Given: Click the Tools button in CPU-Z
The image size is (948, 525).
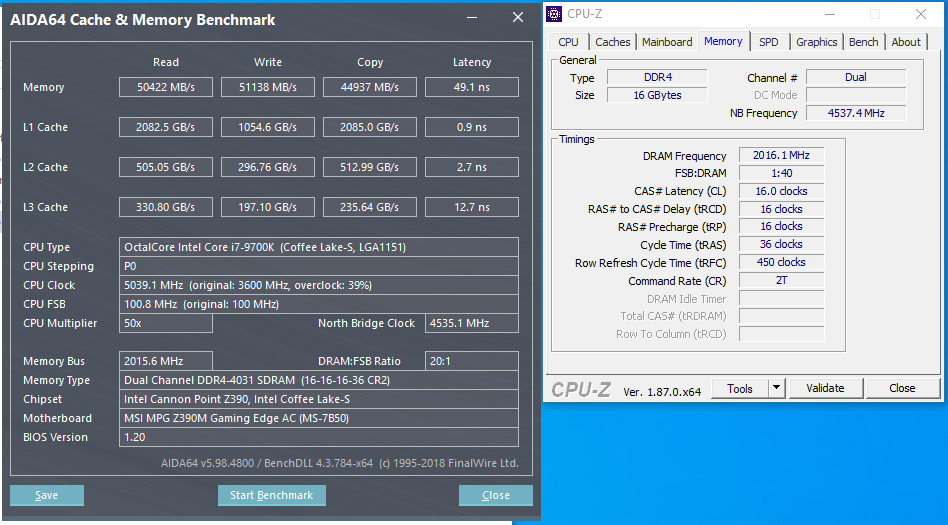Looking at the screenshot, I should tap(739, 388).
